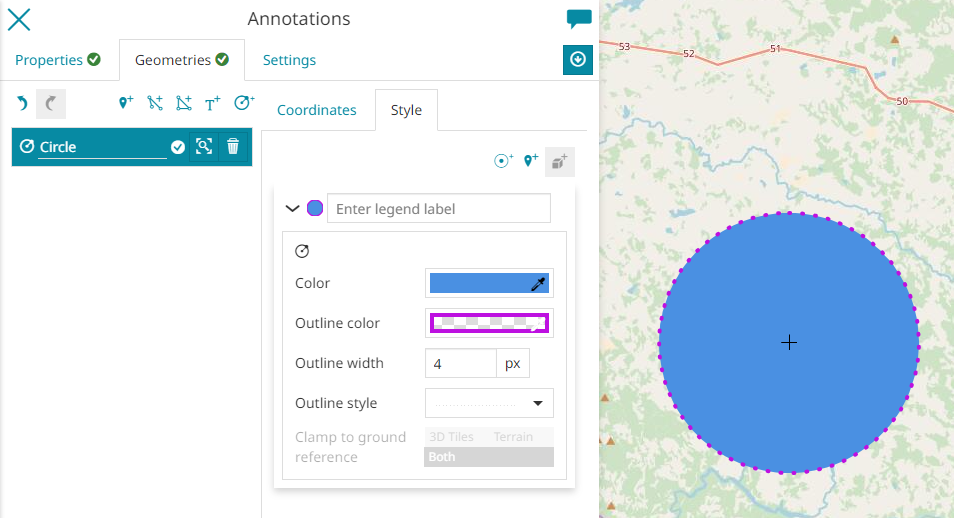This screenshot has width=954, height=518.
Task: Add a new polygon geometry
Action: [x=184, y=103]
